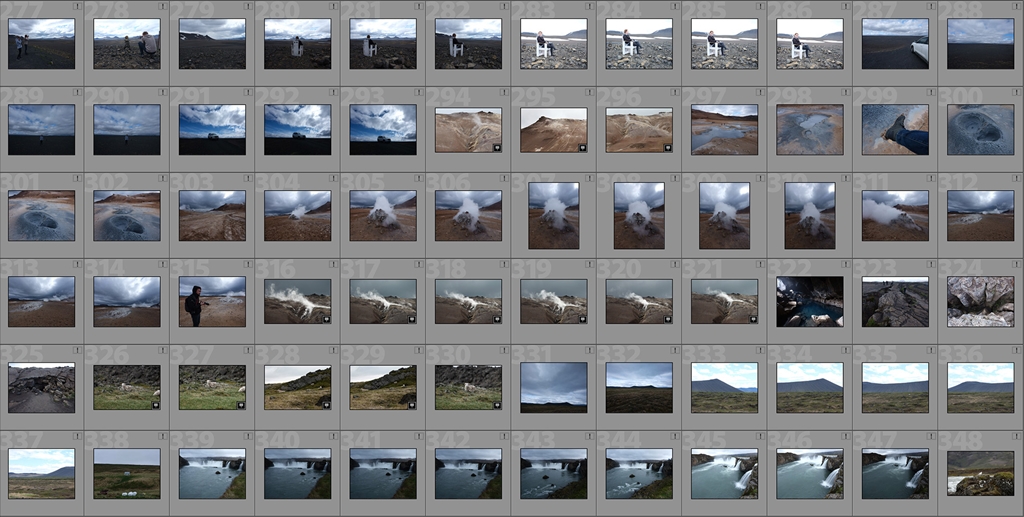Click the metadata alert icon on cell 300
The image size is (1024, 517).
click(x=1016, y=92)
